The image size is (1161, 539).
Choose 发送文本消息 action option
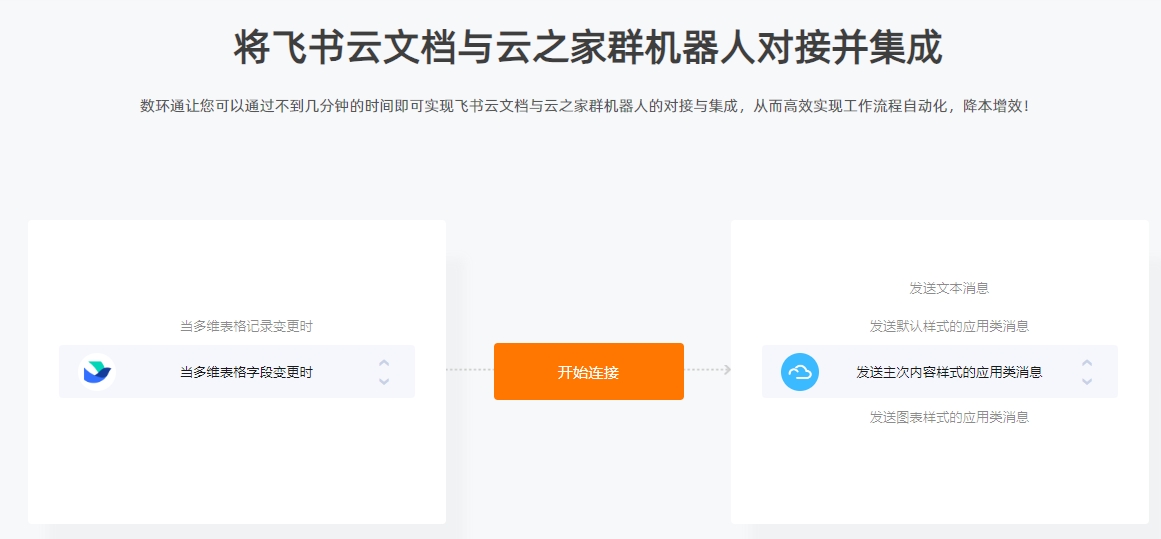949,288
